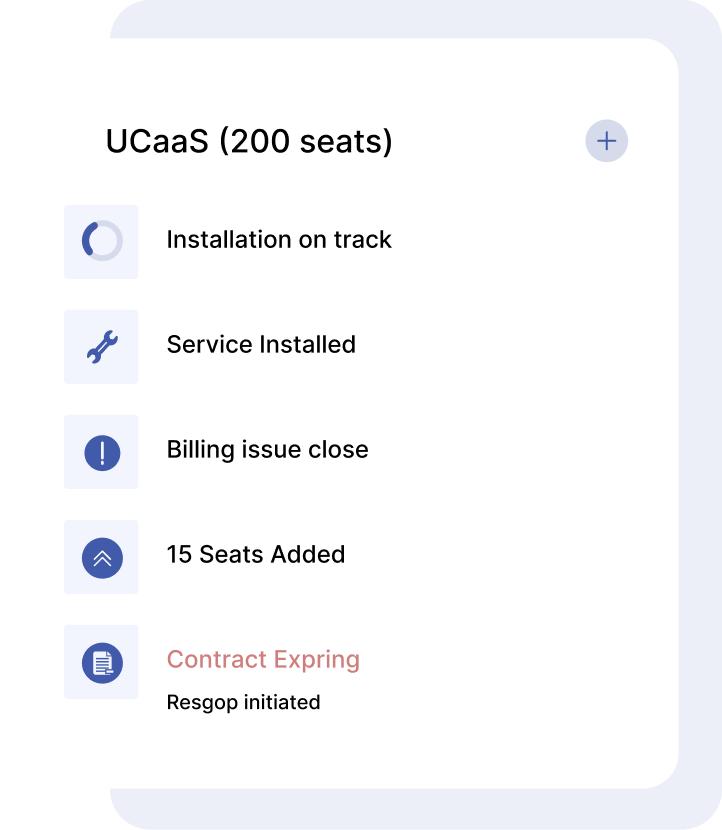
Task: Click the plus icon next to UCaaS heading
Action: 606,141
